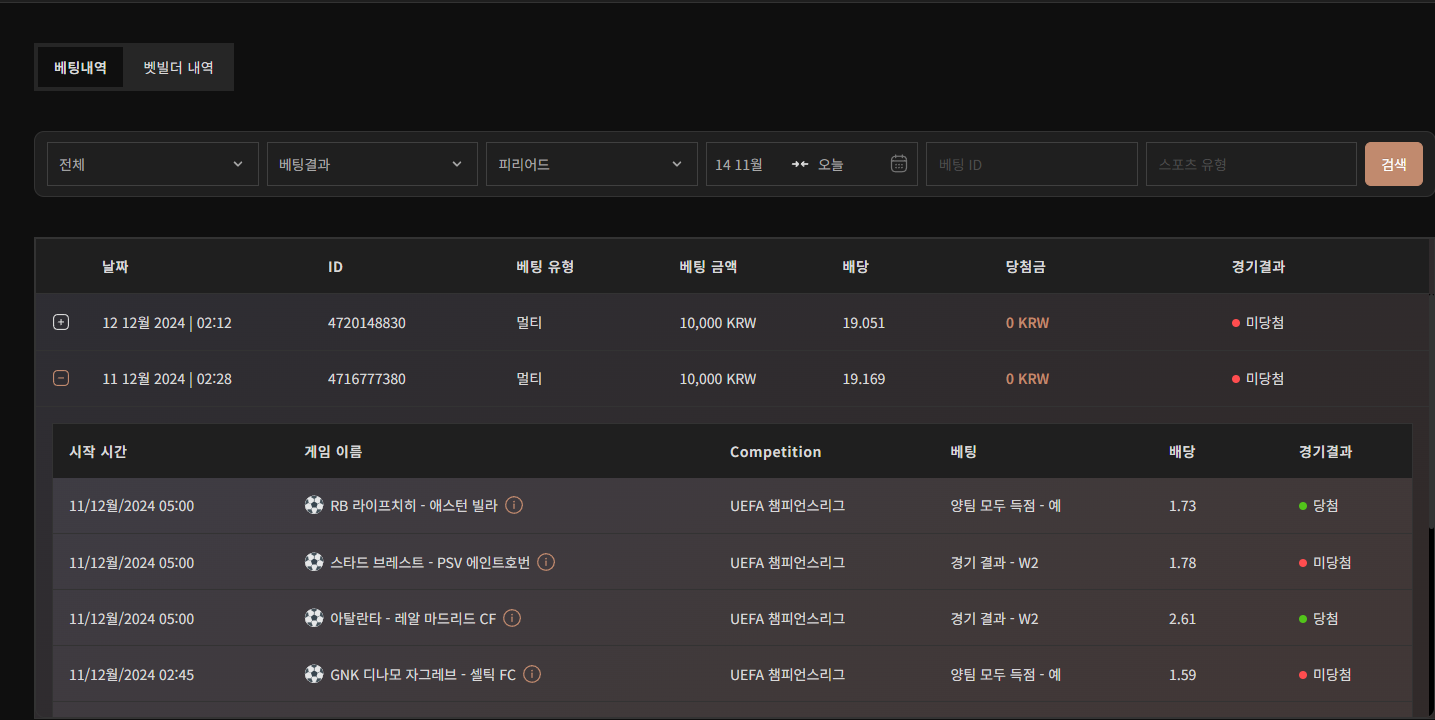
Task: Open the calendar icon in date range field
Action: coord(898,164)
